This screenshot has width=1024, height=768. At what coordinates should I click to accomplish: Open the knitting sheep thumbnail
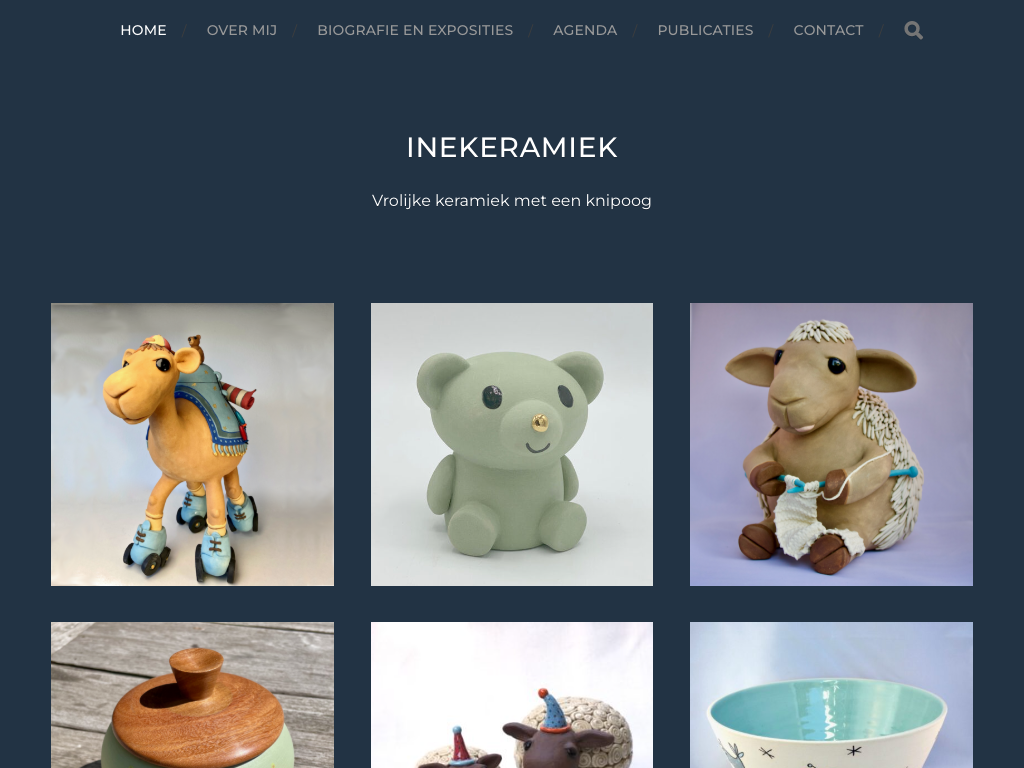click(x=831, y=444)
